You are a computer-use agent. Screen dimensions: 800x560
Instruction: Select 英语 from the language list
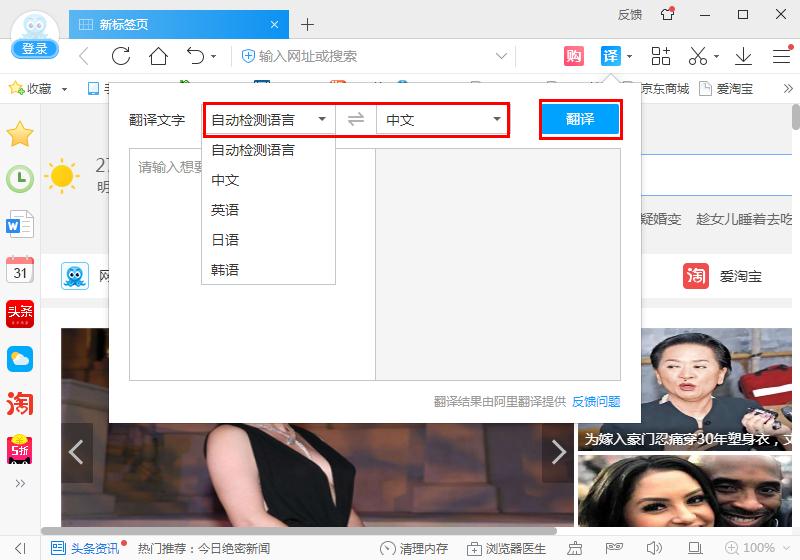(226, 210)
